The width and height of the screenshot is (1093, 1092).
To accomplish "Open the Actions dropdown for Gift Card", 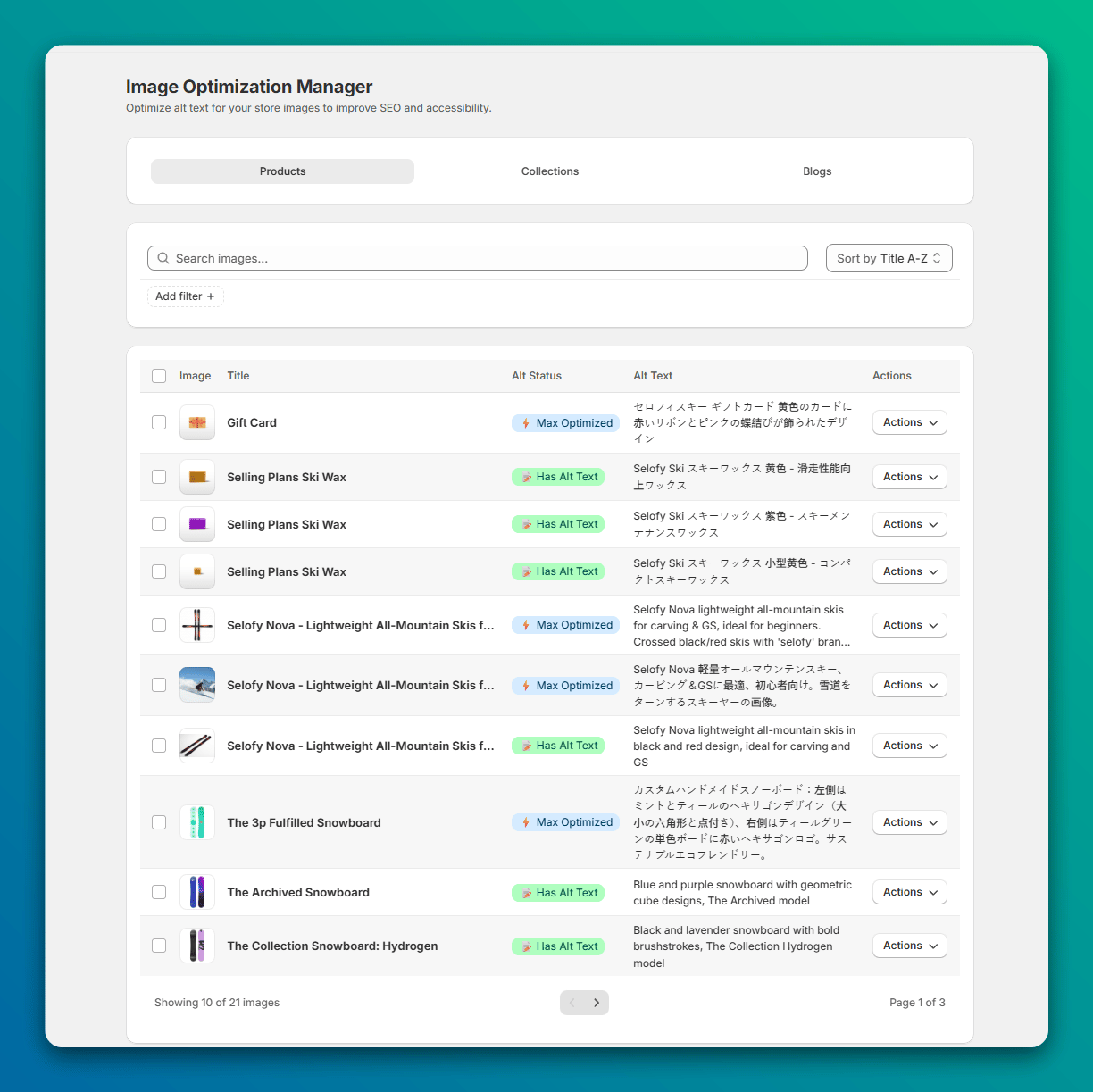I will point(909,422).
